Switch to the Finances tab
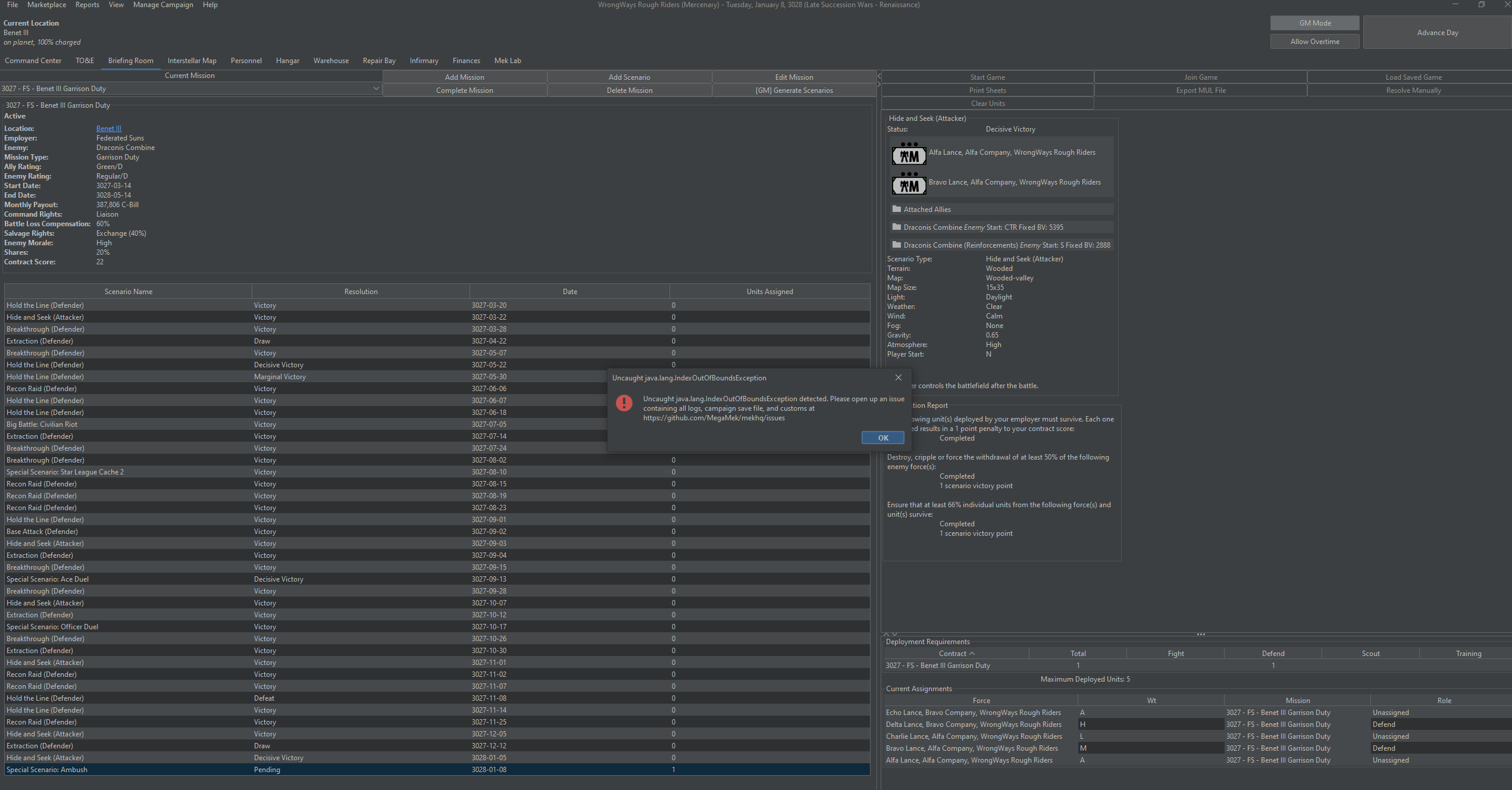The width and height of the screenshot is (1512, 790). pos(466,60)
